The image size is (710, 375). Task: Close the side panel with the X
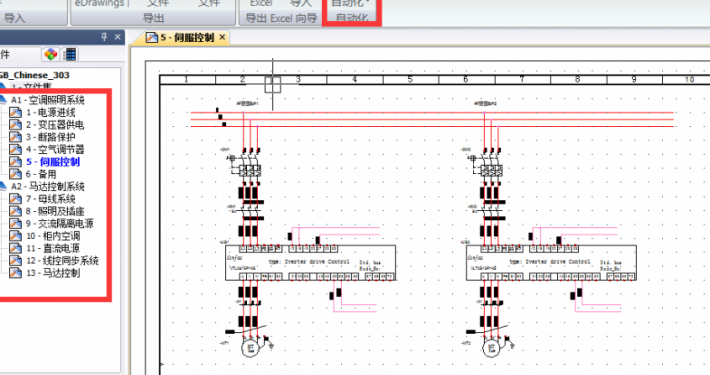coord(118,37)
